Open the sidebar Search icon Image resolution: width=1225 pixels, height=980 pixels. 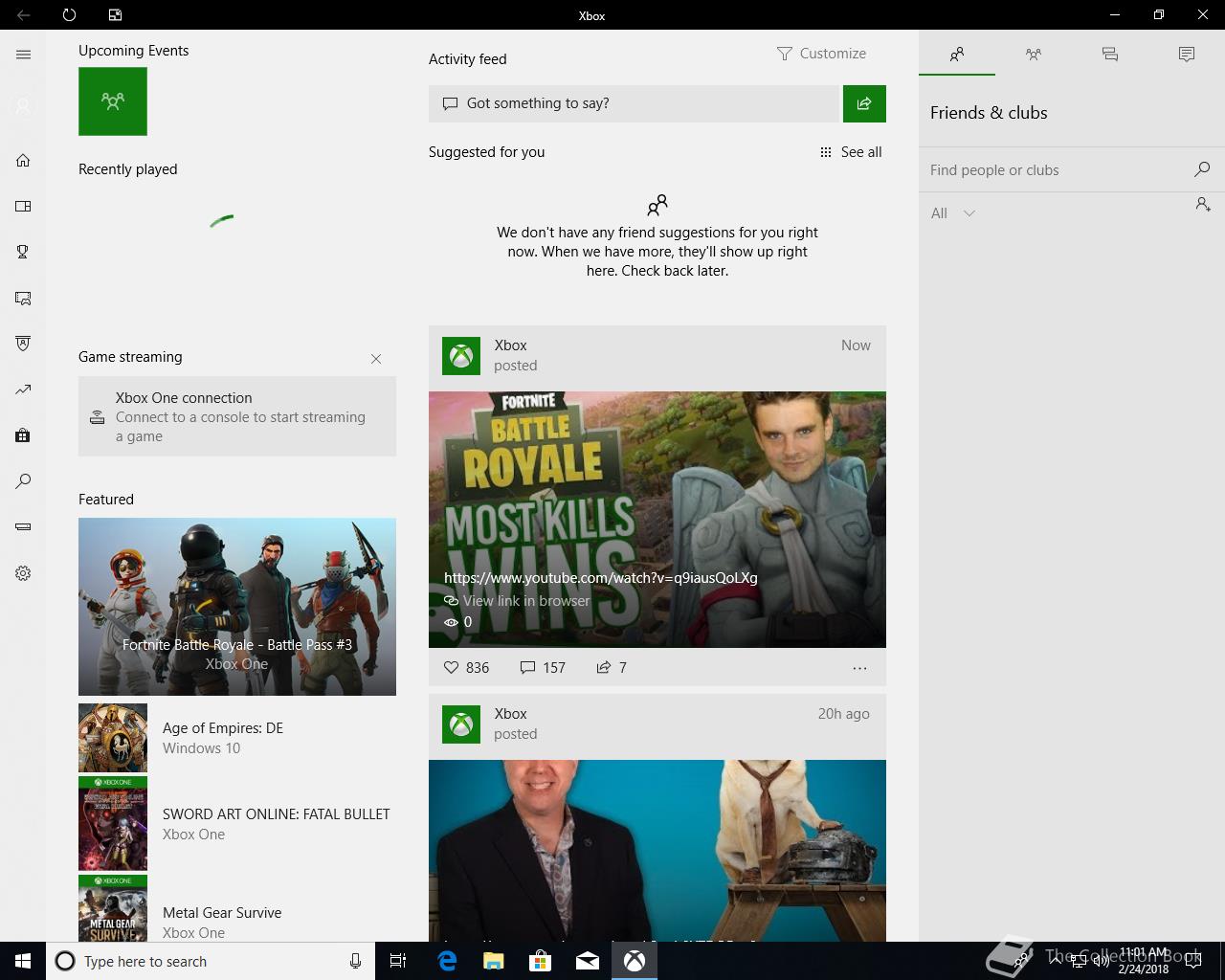coord(23,481)
